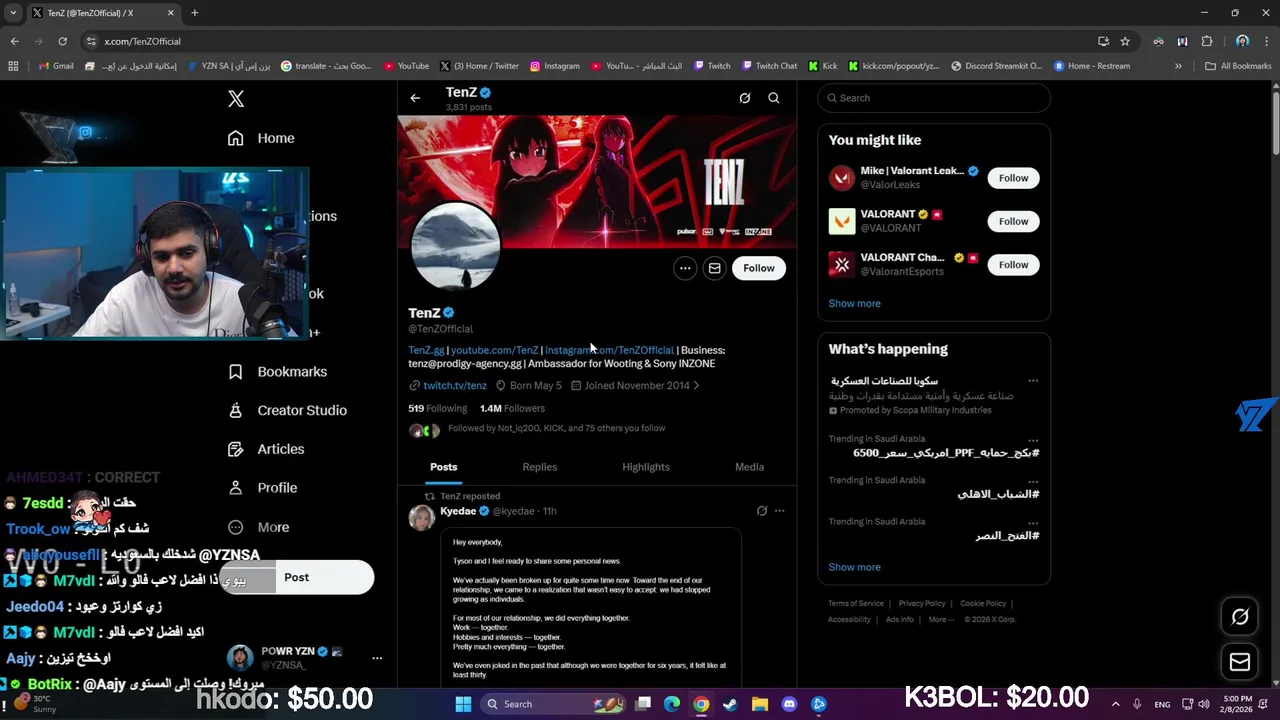Open twitch.tv/tenz link
The width and height of the screenshot is (1280, 720).
455,385
